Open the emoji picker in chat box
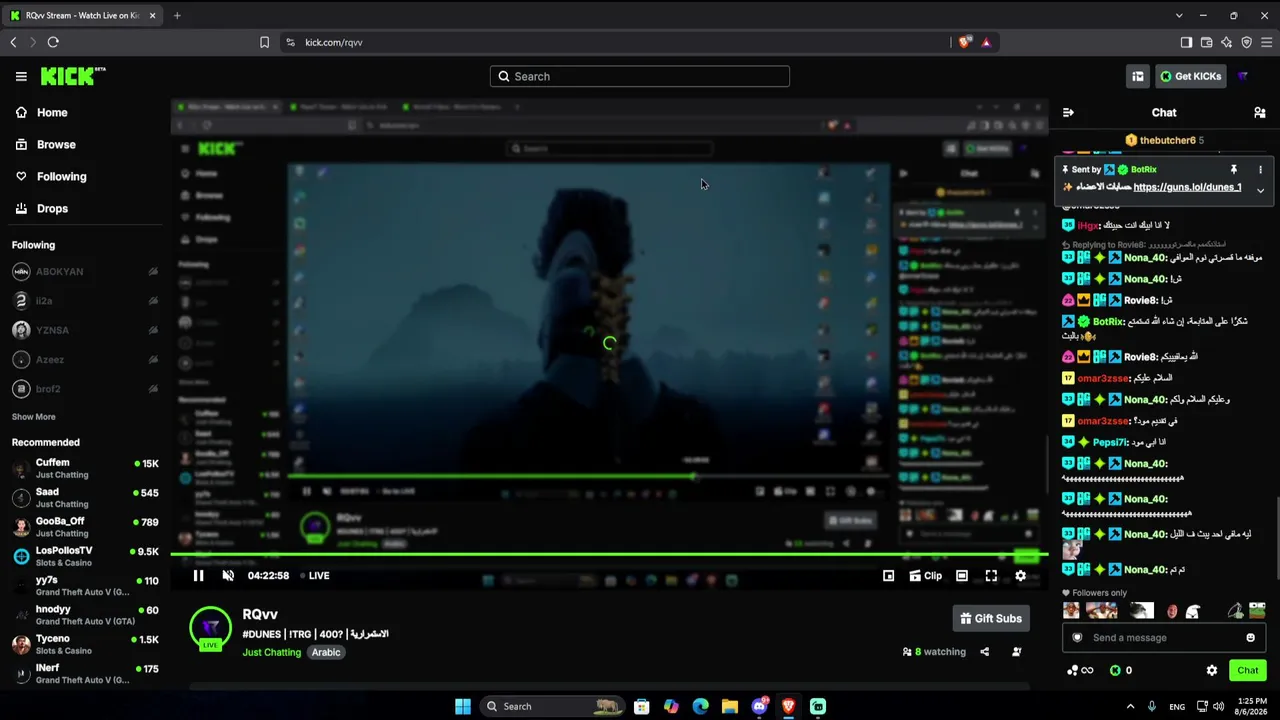 pos(1250,638)
